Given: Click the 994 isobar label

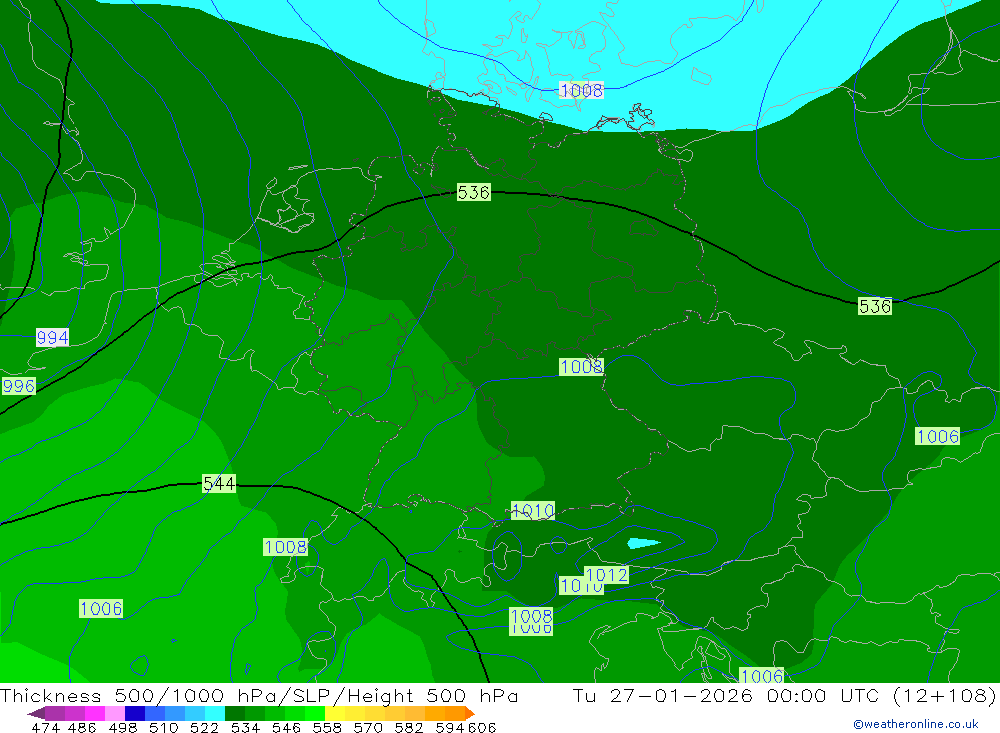Looking at the screenshot, I should [52, 337].
